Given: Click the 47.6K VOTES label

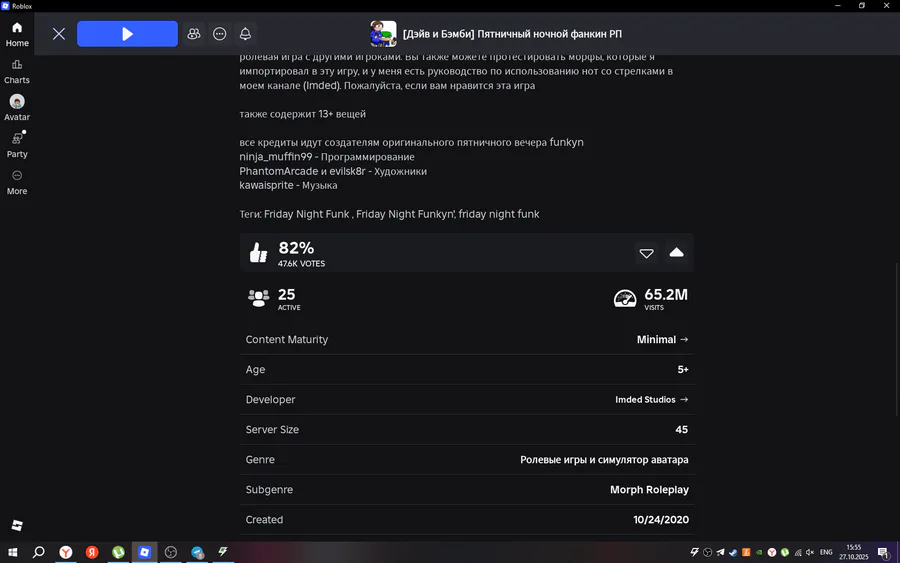Looking at the screenshot, I should click(301, 263).
